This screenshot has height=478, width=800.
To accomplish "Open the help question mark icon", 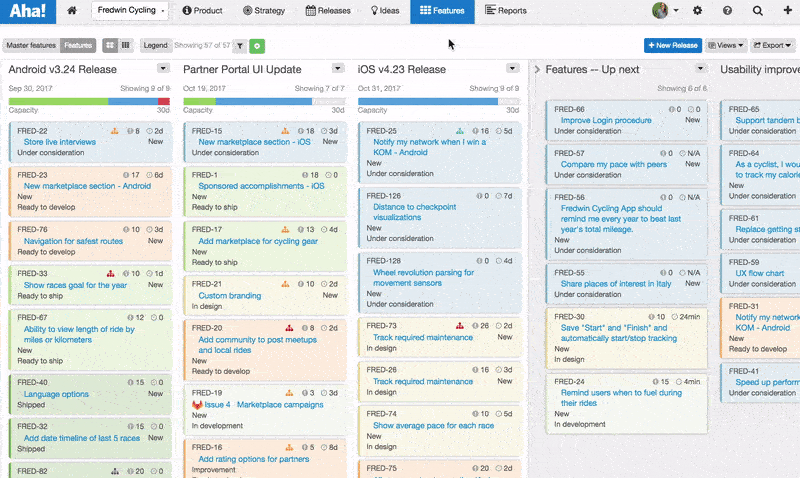I will (728, 10).
